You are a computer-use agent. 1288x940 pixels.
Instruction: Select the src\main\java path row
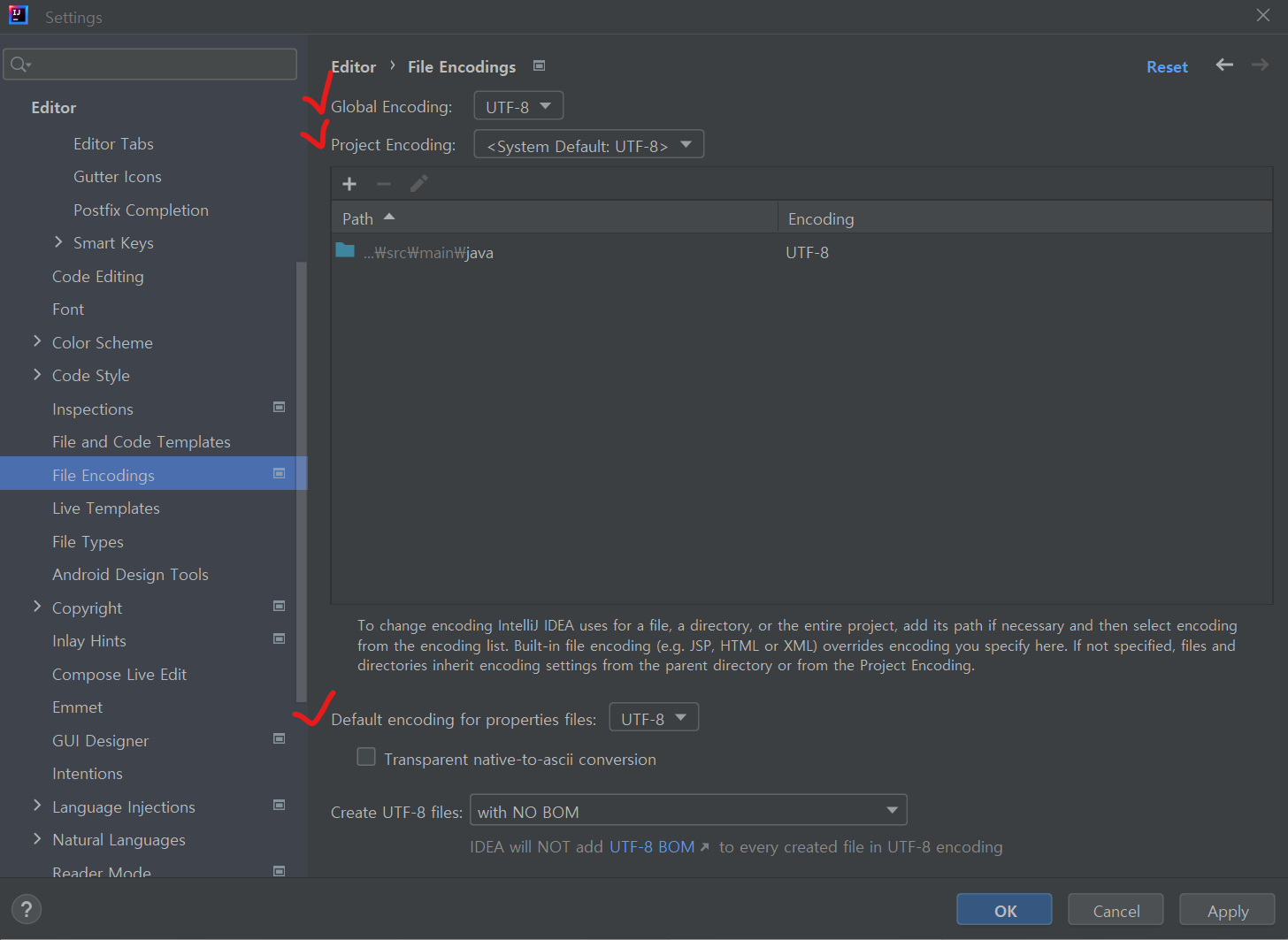pos(801,252)
